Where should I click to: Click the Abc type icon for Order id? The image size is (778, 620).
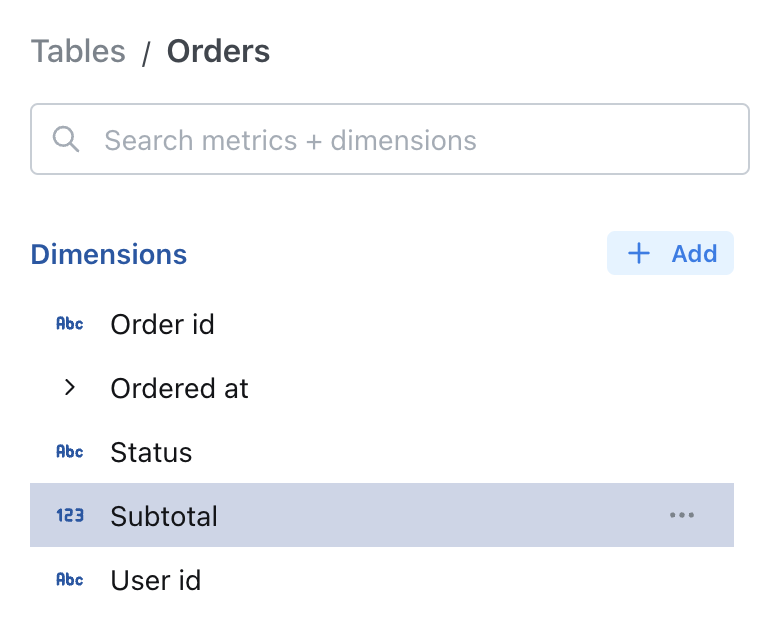click(70, 324)
